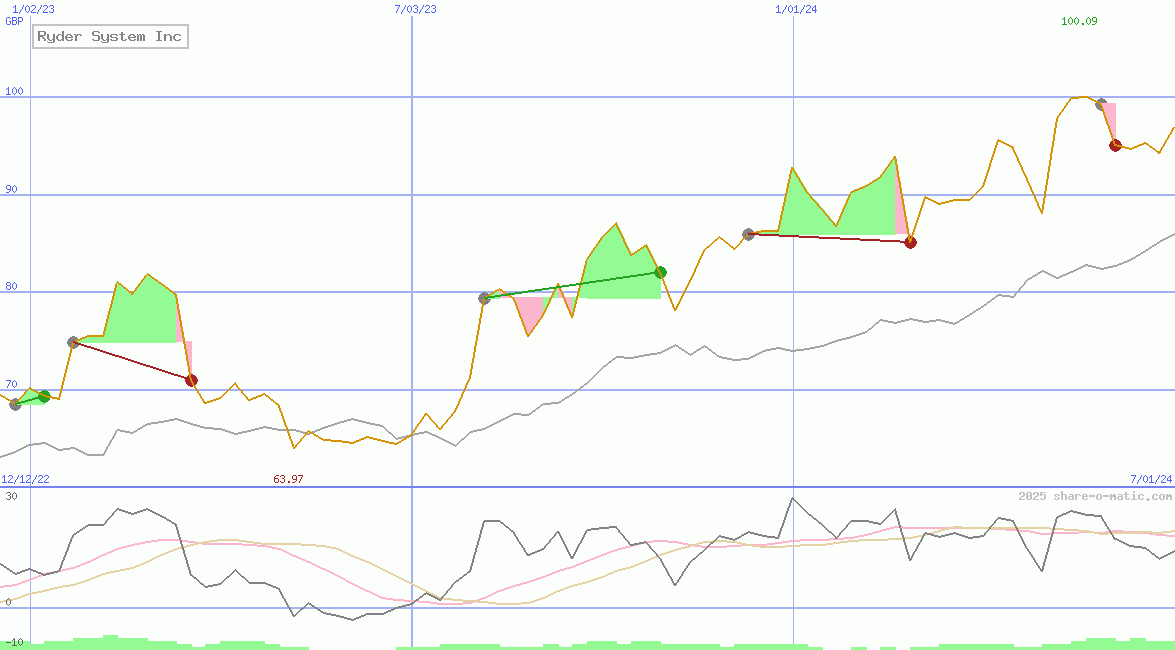Click the 100.09 high price label
Screen dimensions: 1175x650
point(1079,21)
